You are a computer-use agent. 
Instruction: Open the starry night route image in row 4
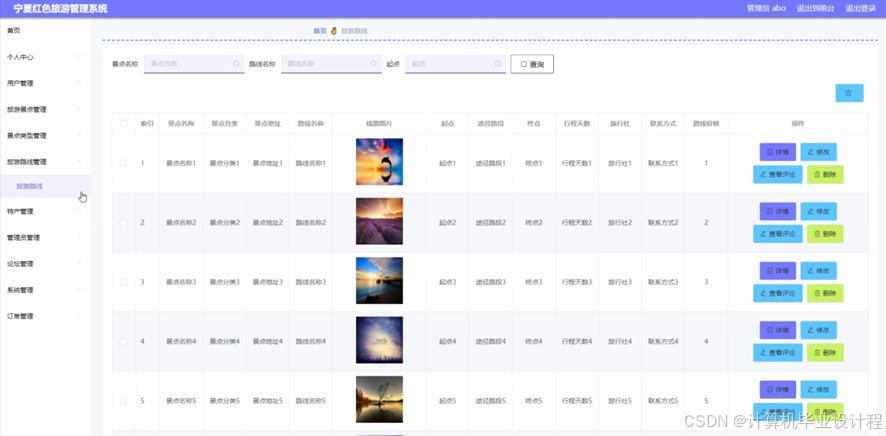[379, 339]
